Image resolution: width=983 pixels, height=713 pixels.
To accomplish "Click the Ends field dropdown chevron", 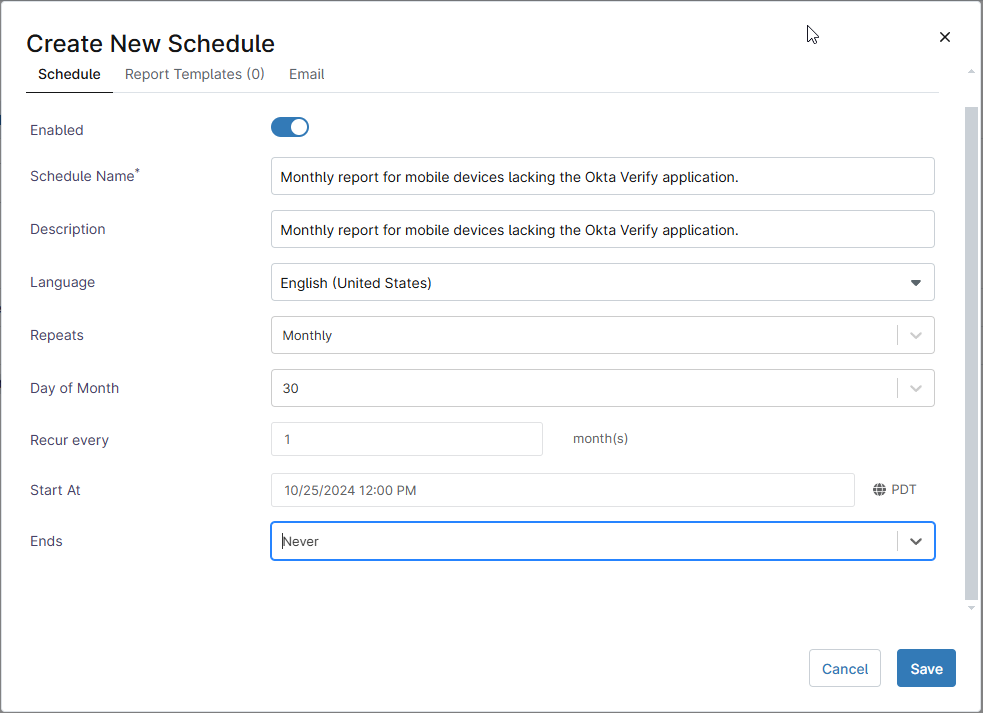I will tap(915, 541).
